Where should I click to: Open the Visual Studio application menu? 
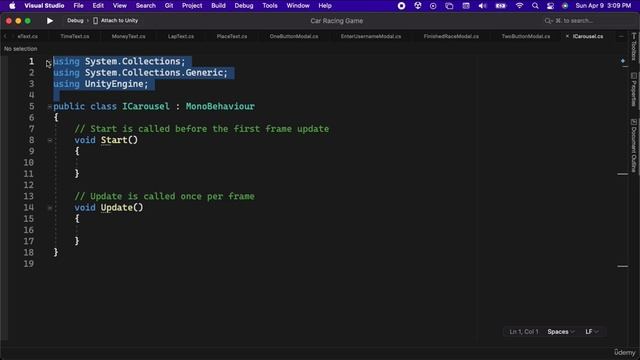pos(44,6)
